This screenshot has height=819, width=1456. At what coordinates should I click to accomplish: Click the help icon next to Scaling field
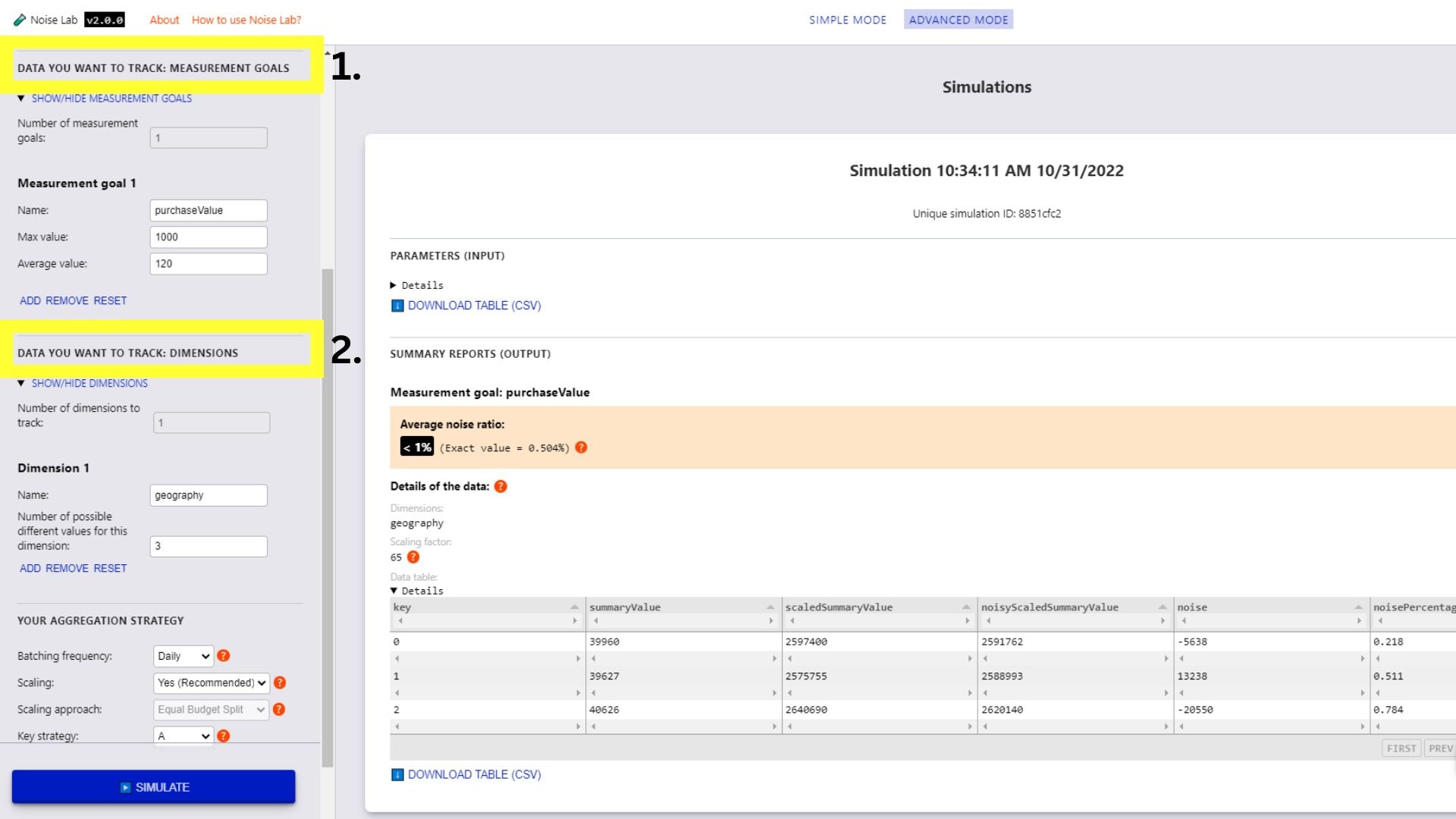point(280,682)
